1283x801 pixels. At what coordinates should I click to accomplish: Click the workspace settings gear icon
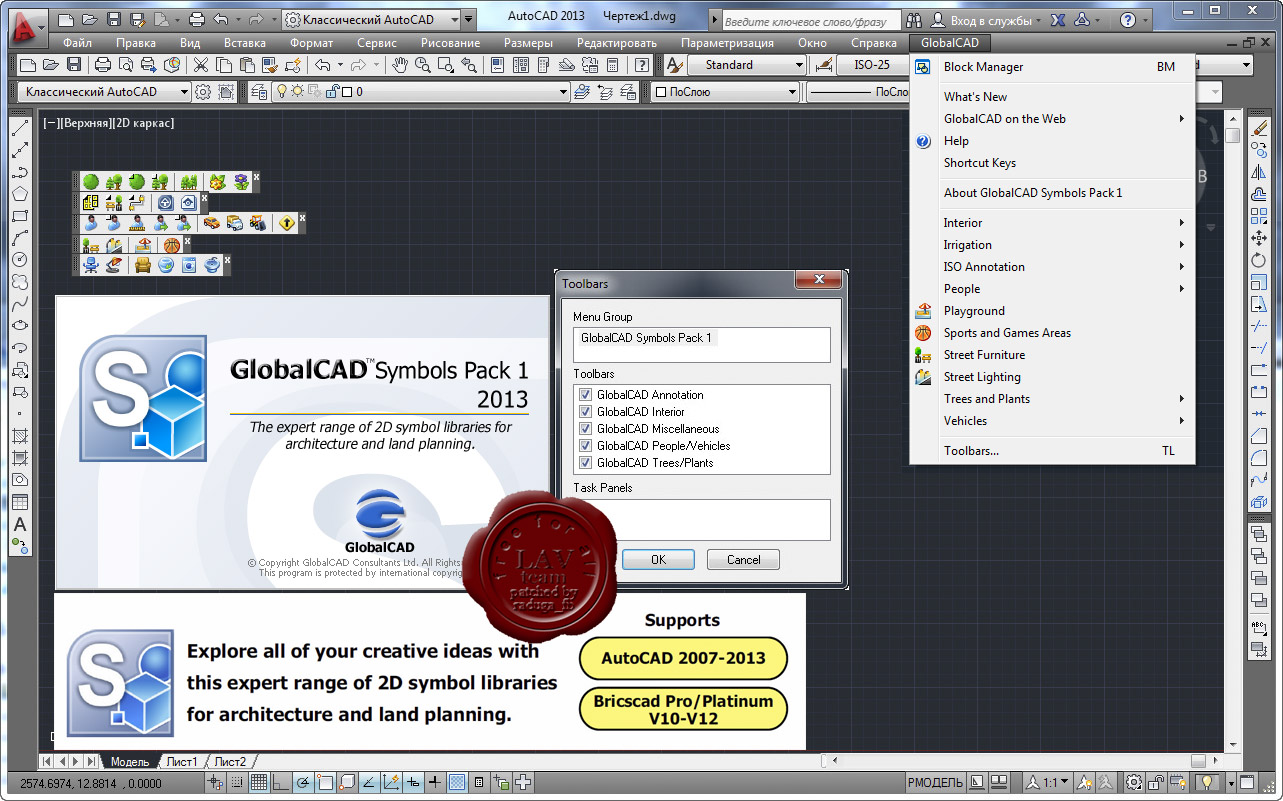(203, 92)
